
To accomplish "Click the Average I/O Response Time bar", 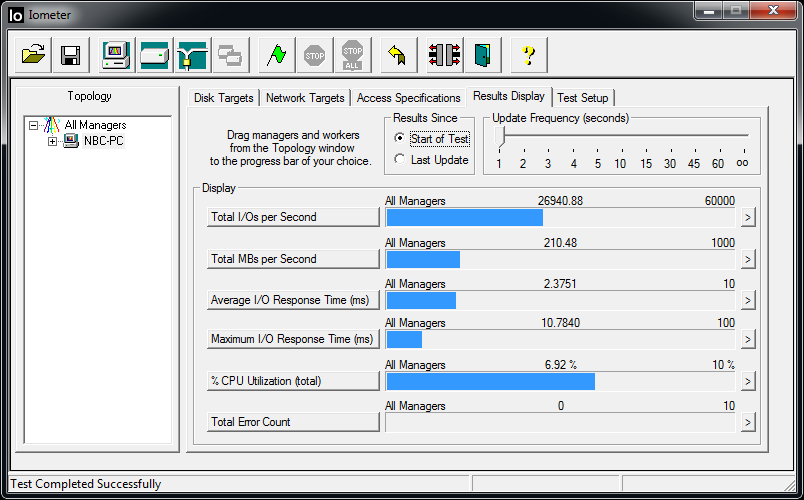I will point(560,301).
